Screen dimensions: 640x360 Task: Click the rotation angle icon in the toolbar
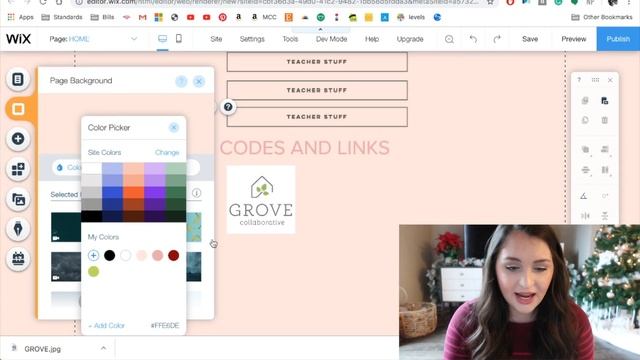click(x=584, y=196)
